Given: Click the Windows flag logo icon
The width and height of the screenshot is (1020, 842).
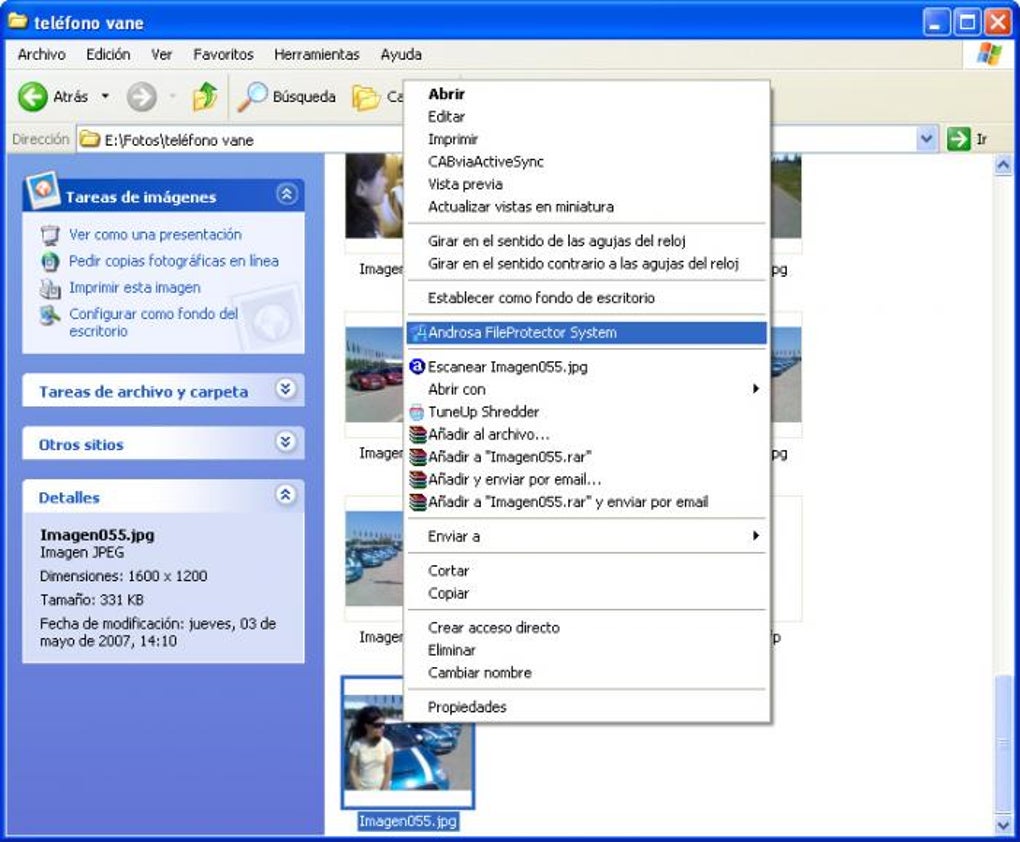Looking at the screenshot, I should 989,55.
